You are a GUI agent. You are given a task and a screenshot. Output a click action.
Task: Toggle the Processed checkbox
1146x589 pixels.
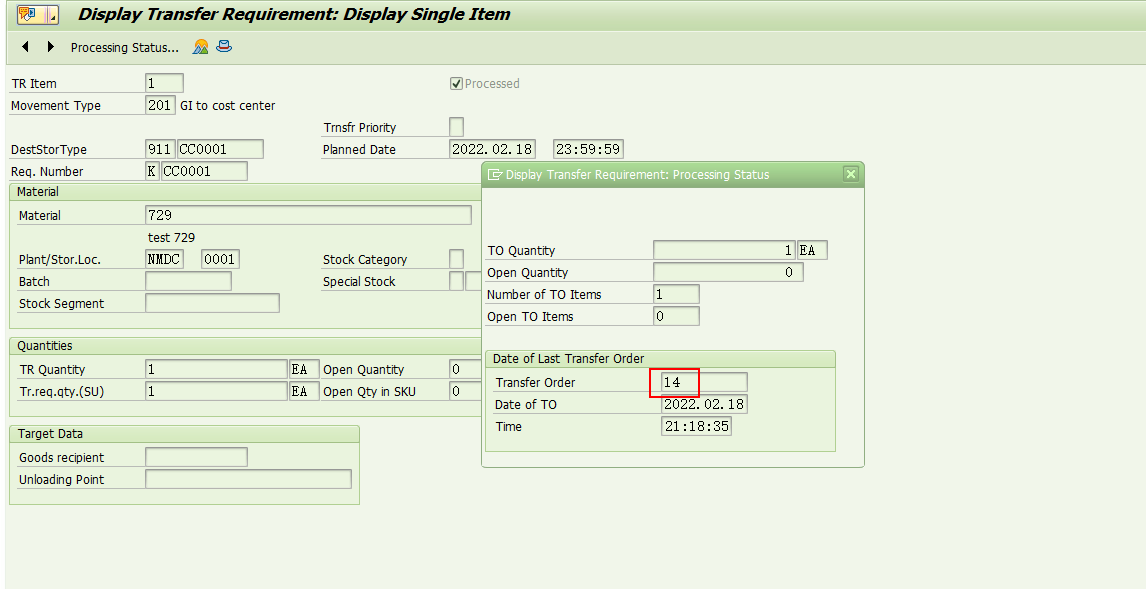[457, 83]
